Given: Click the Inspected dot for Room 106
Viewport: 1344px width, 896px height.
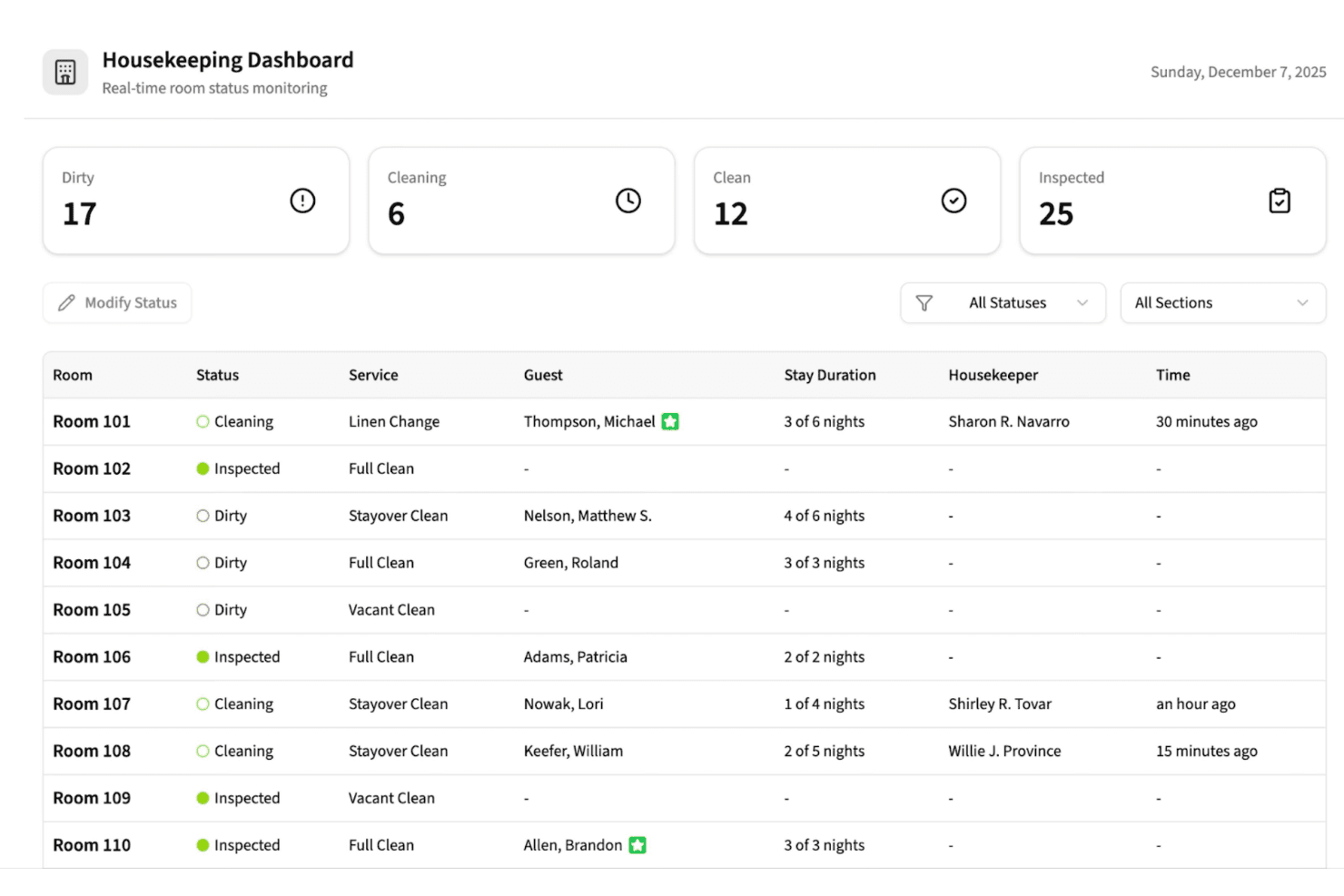Looking at the screenshot, I should [203, 656].
